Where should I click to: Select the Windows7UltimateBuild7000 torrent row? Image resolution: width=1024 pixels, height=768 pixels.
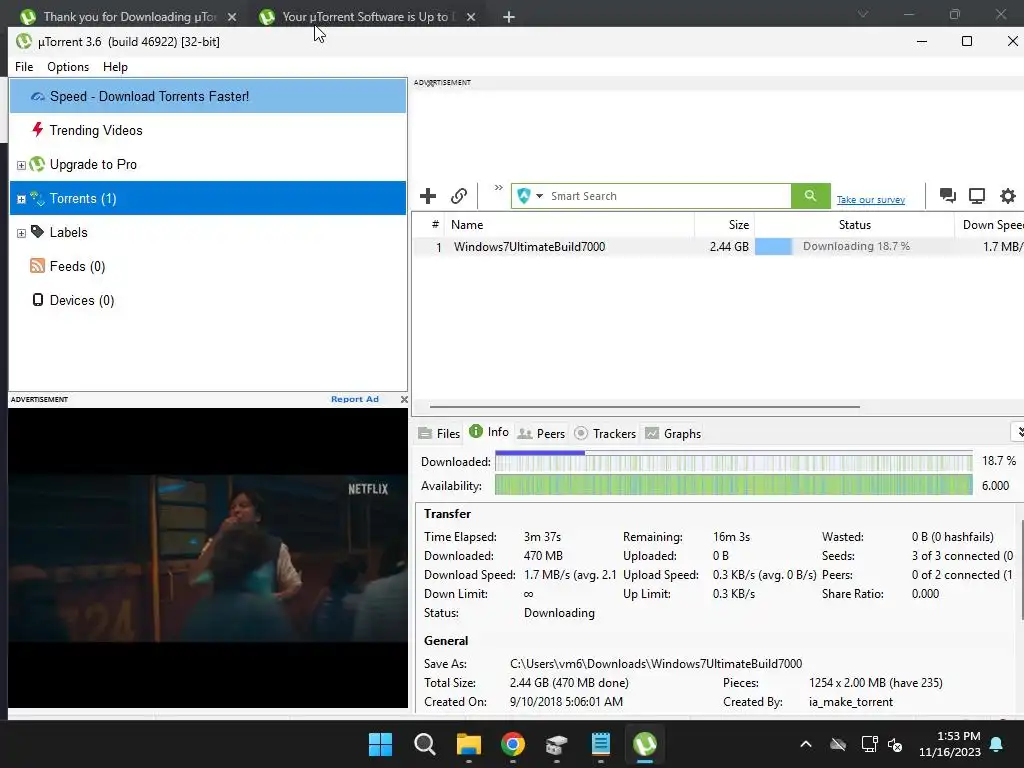click(x=718, y=247)
